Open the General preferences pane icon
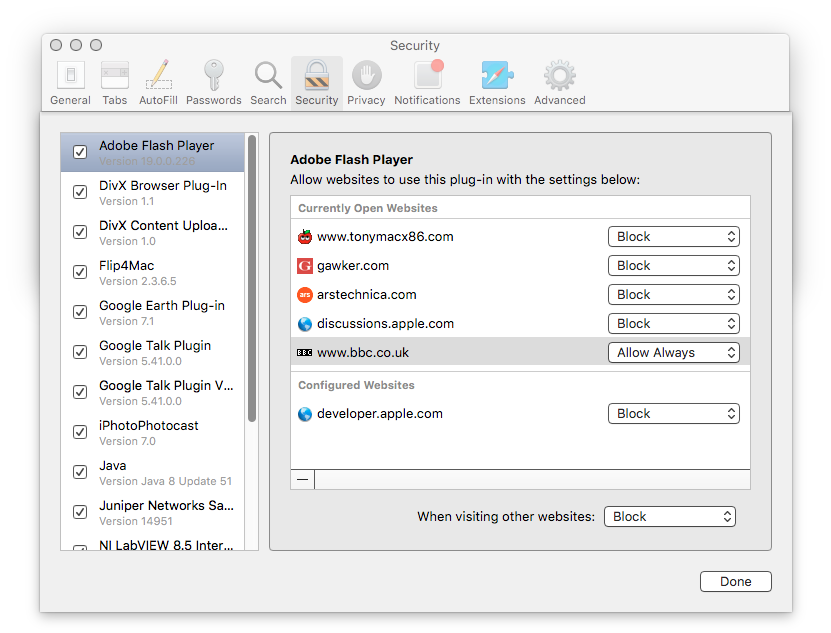This screenshot has height=633, width=831. click(70, 75)
